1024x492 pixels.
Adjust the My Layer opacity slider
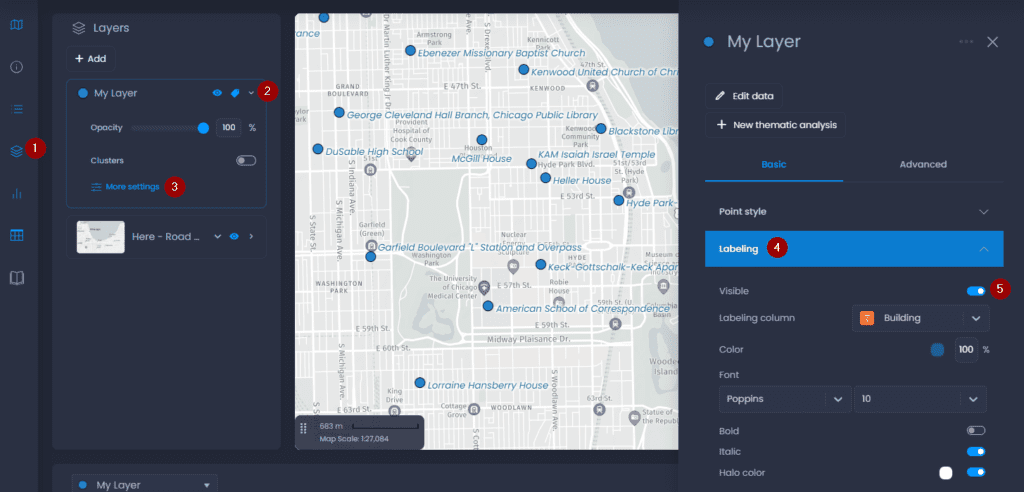(x=170, y=127)
